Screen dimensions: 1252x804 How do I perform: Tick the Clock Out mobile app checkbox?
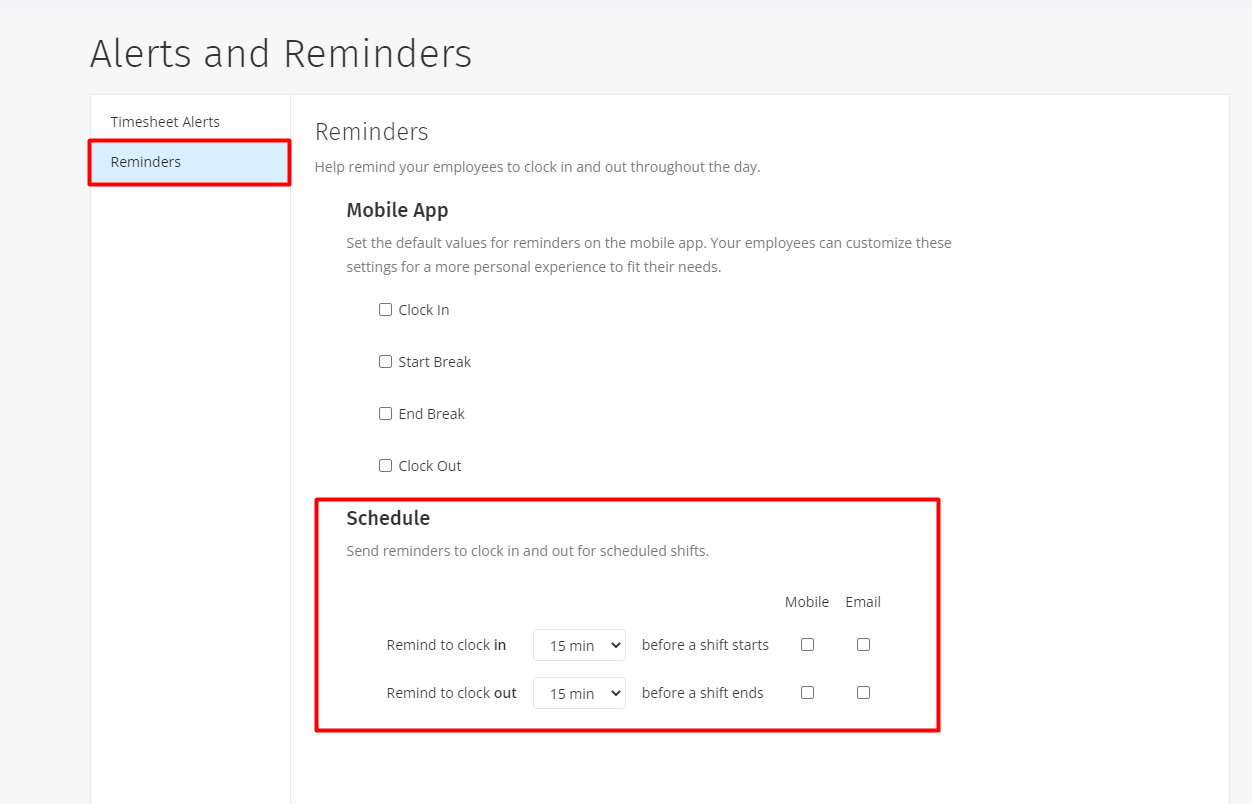(385, 466)
